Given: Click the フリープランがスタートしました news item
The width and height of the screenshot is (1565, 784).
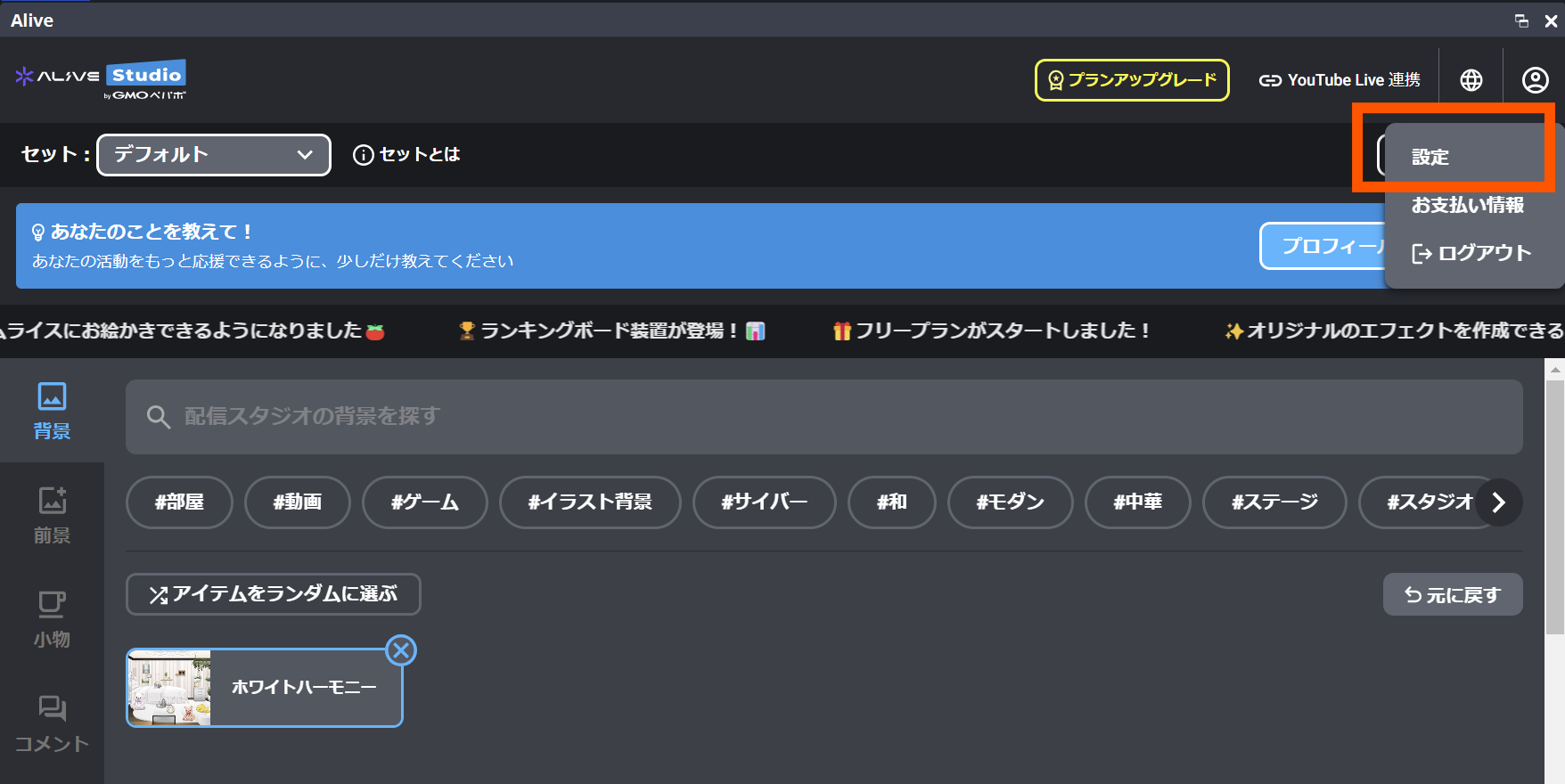Looking at the screenshot, I should [991, 331].
